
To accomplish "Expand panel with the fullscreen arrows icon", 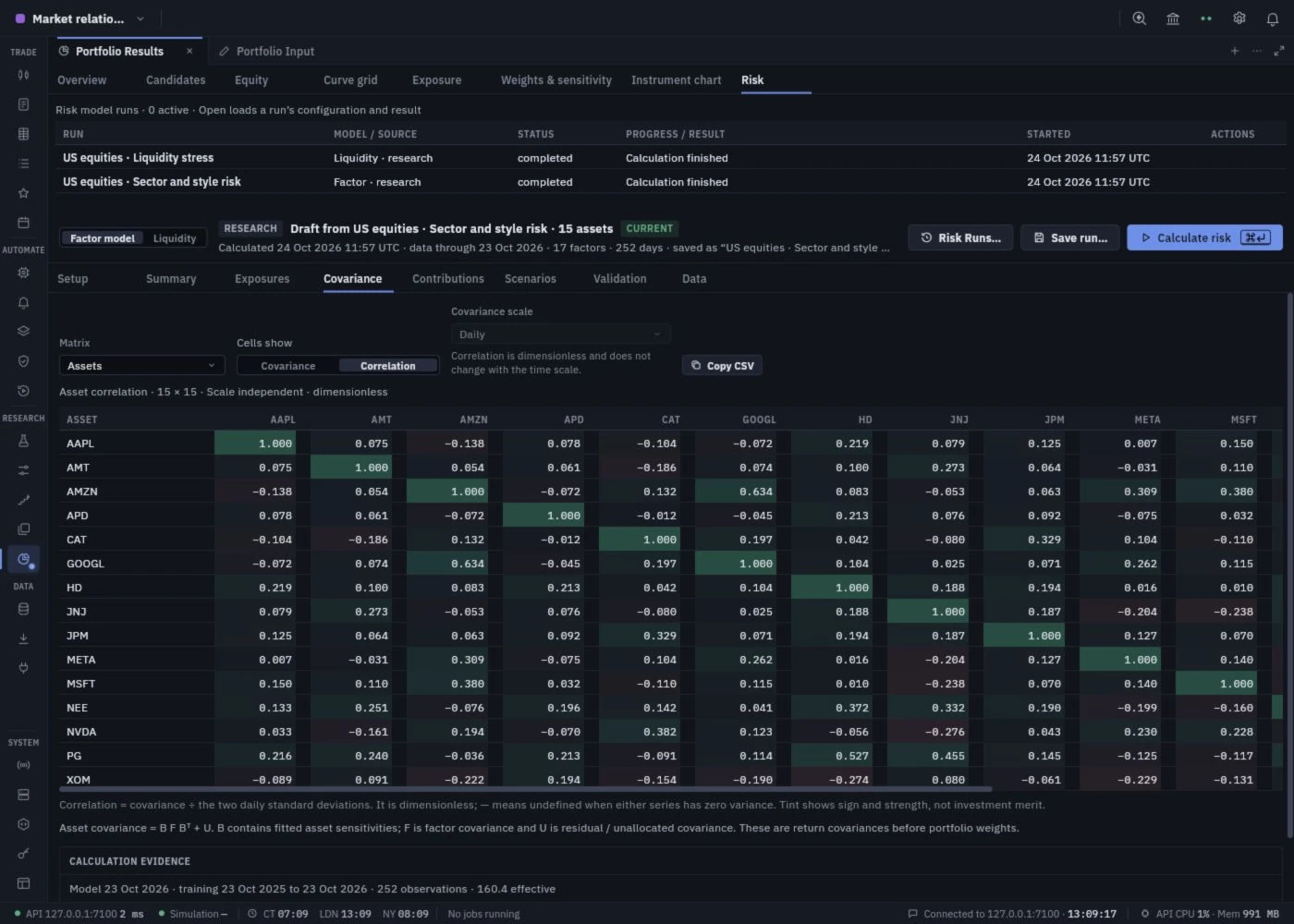I will click(1278, 51).
